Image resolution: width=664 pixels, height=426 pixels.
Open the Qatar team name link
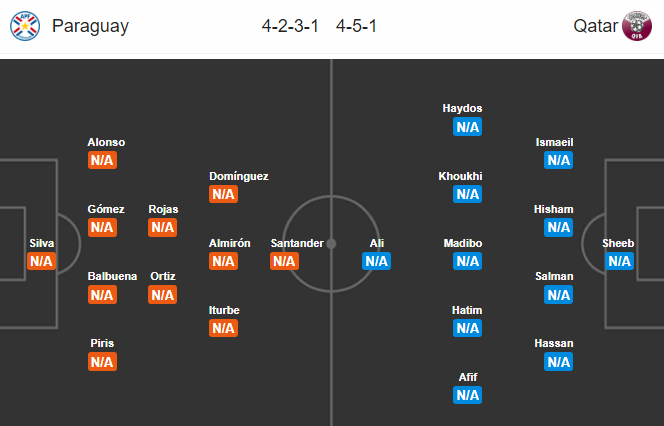pyautogui.click(x=595, y=26)
